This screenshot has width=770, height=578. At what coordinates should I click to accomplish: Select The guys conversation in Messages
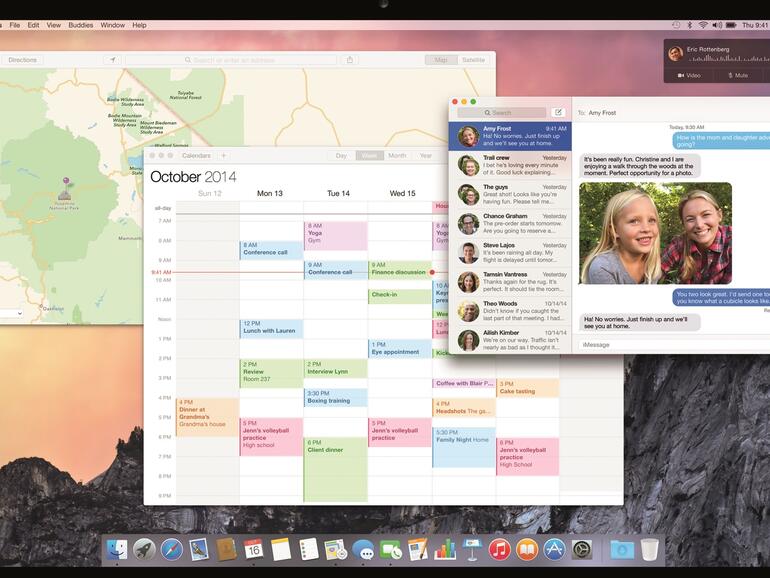tap(510, 194)
